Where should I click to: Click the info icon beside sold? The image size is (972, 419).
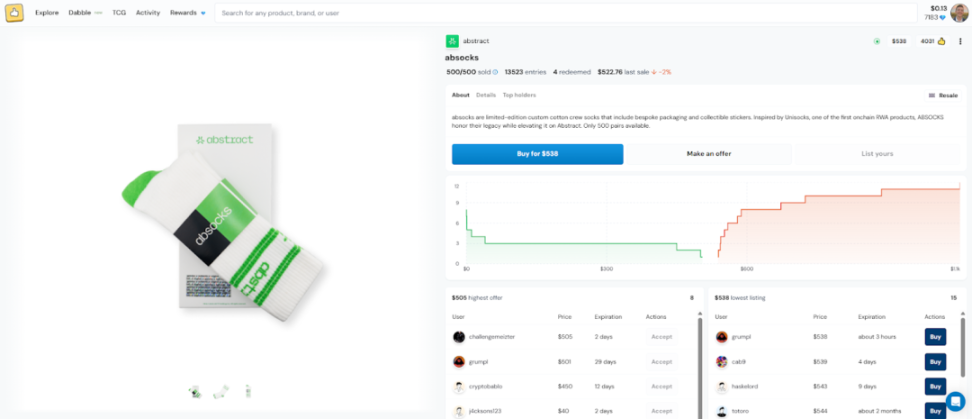point(495,72)
